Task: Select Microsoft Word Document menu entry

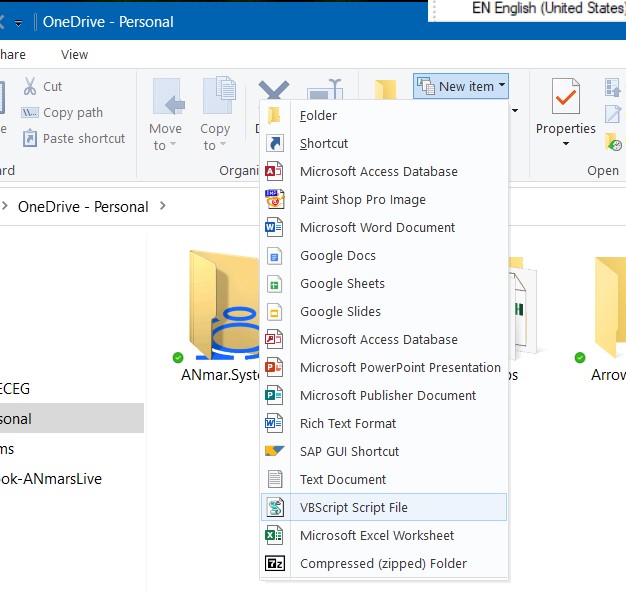Action: [377, 228]
